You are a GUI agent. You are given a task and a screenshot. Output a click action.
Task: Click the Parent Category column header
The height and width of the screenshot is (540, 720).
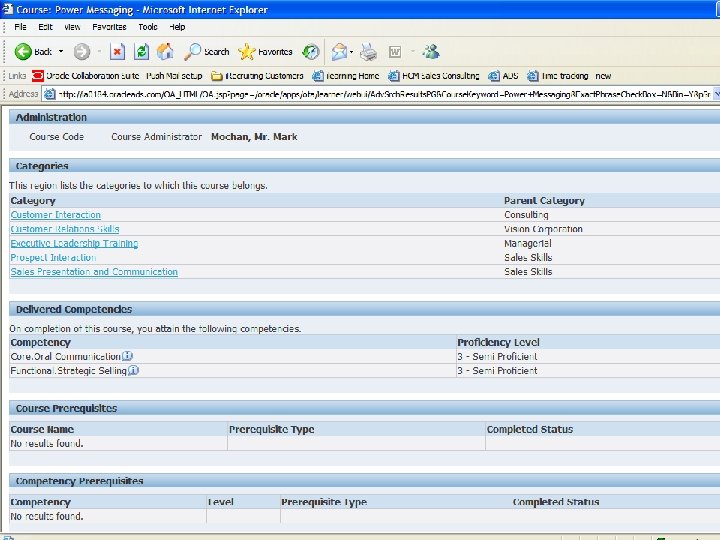click(544, 201)
